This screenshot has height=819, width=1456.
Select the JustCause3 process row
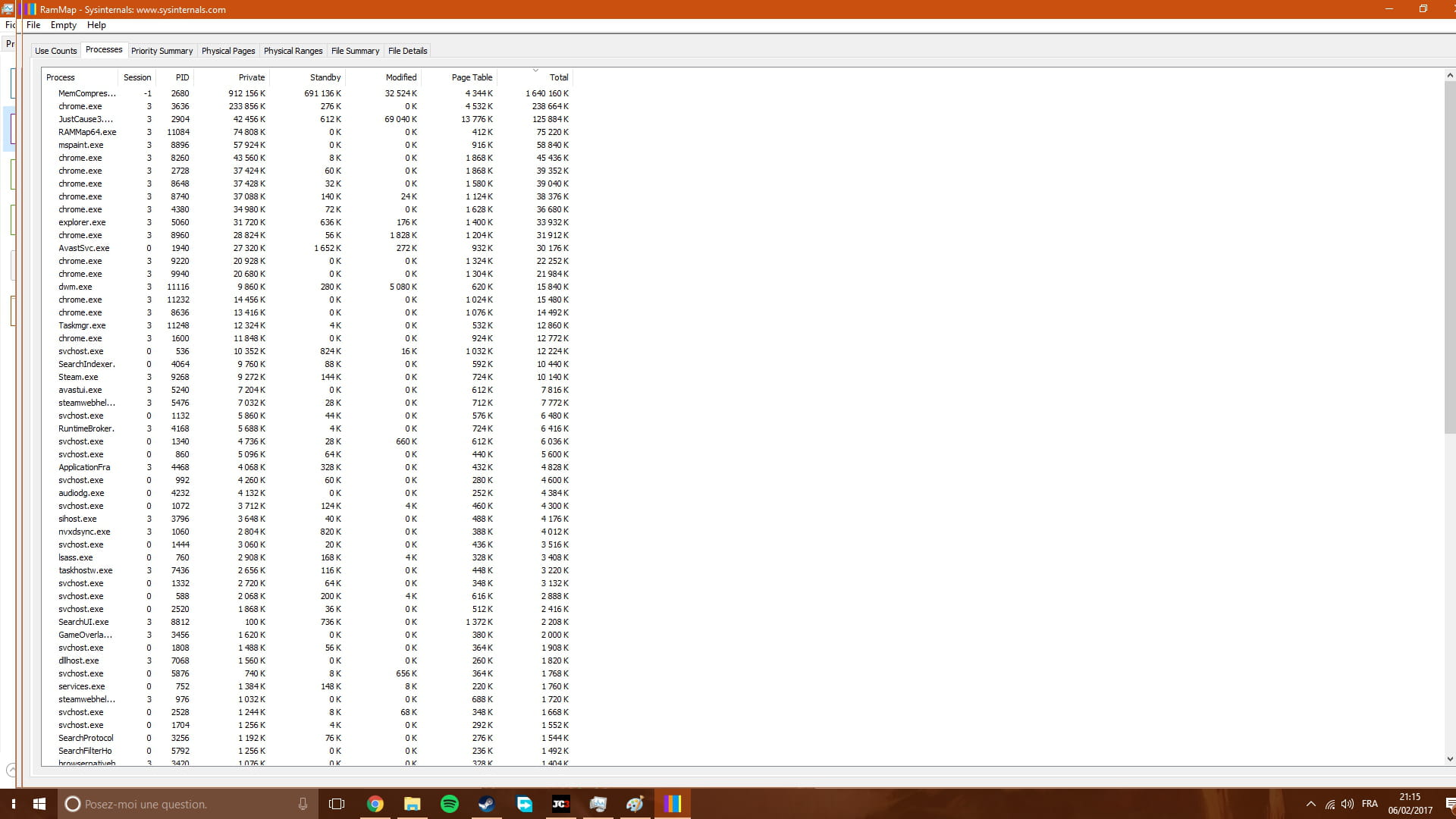[x=307, y=119]
